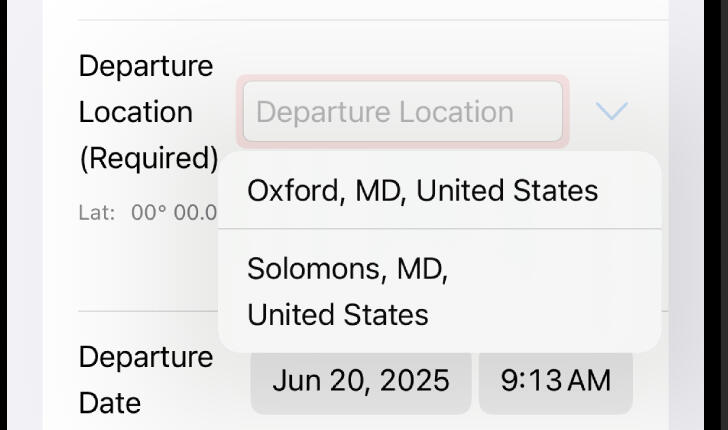Screen dimensions: 728x430
Task: Change the departure date from Jun 20
Action: click(x=360, y=381)
